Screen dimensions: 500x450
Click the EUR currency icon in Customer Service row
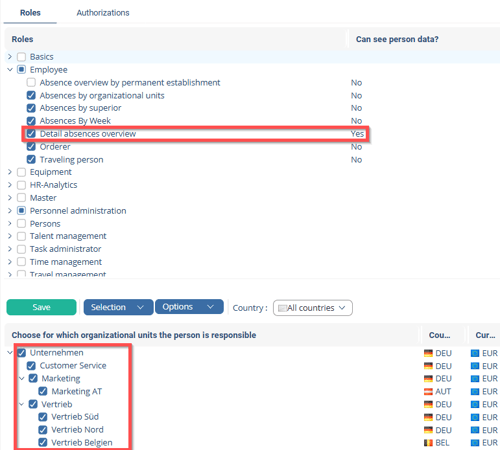475,366
